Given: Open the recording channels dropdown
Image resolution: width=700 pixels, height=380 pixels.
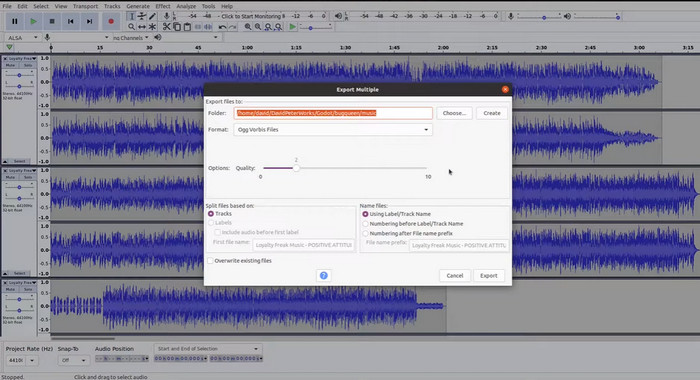Looking at the screenshot, I should pos(130,38).
